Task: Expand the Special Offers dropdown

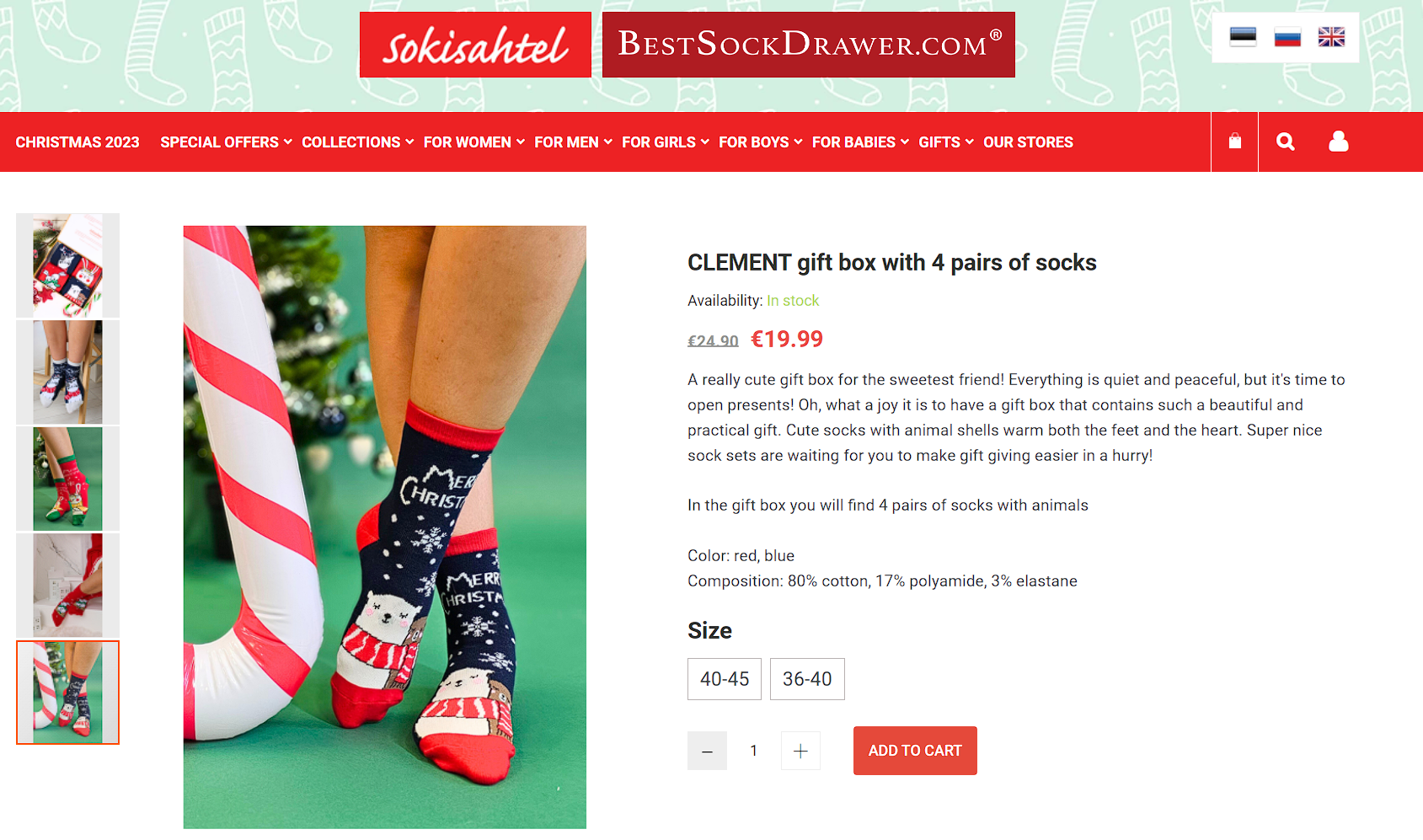Action: (226, 142)
